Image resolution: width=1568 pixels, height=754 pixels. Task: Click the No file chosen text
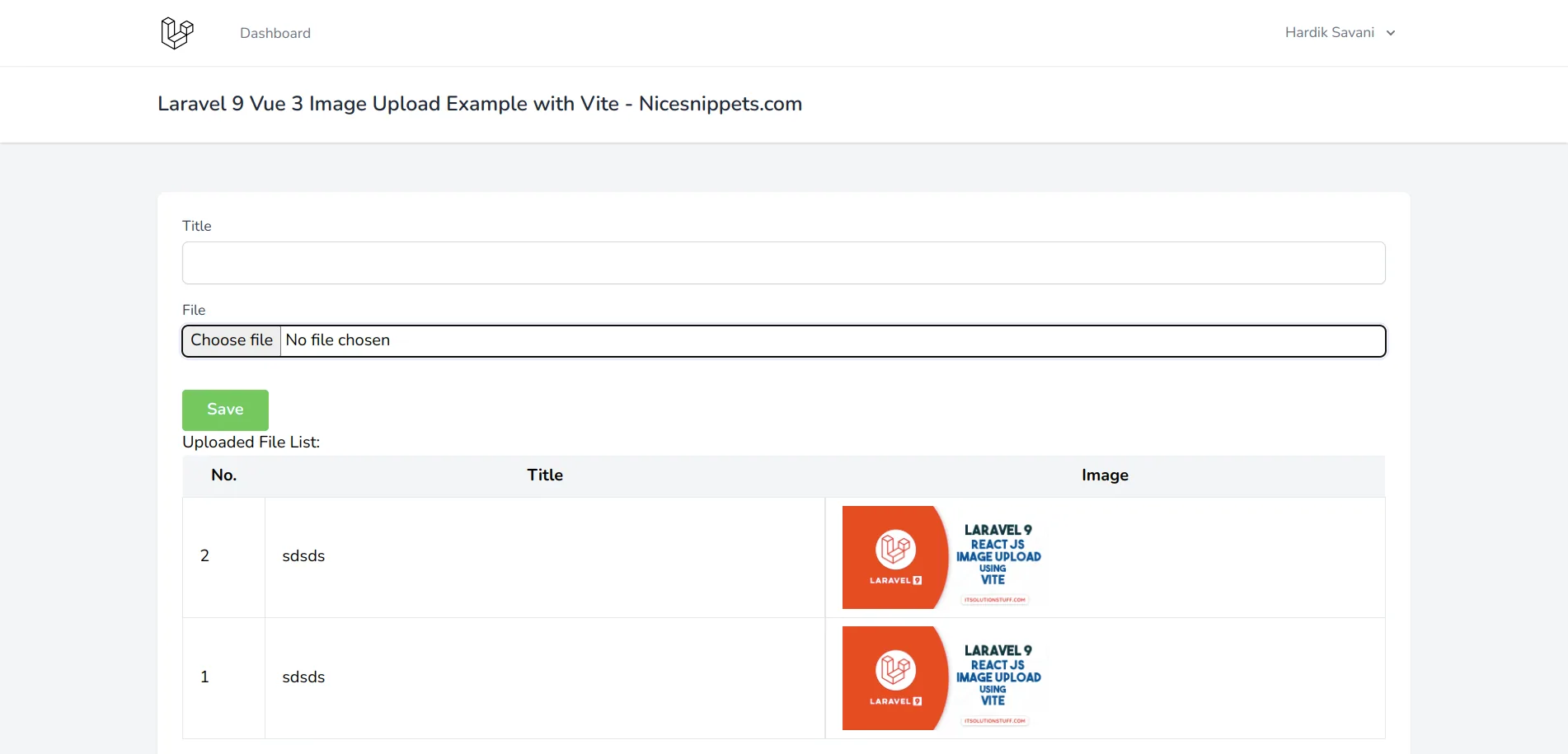(x=337, y=340)
